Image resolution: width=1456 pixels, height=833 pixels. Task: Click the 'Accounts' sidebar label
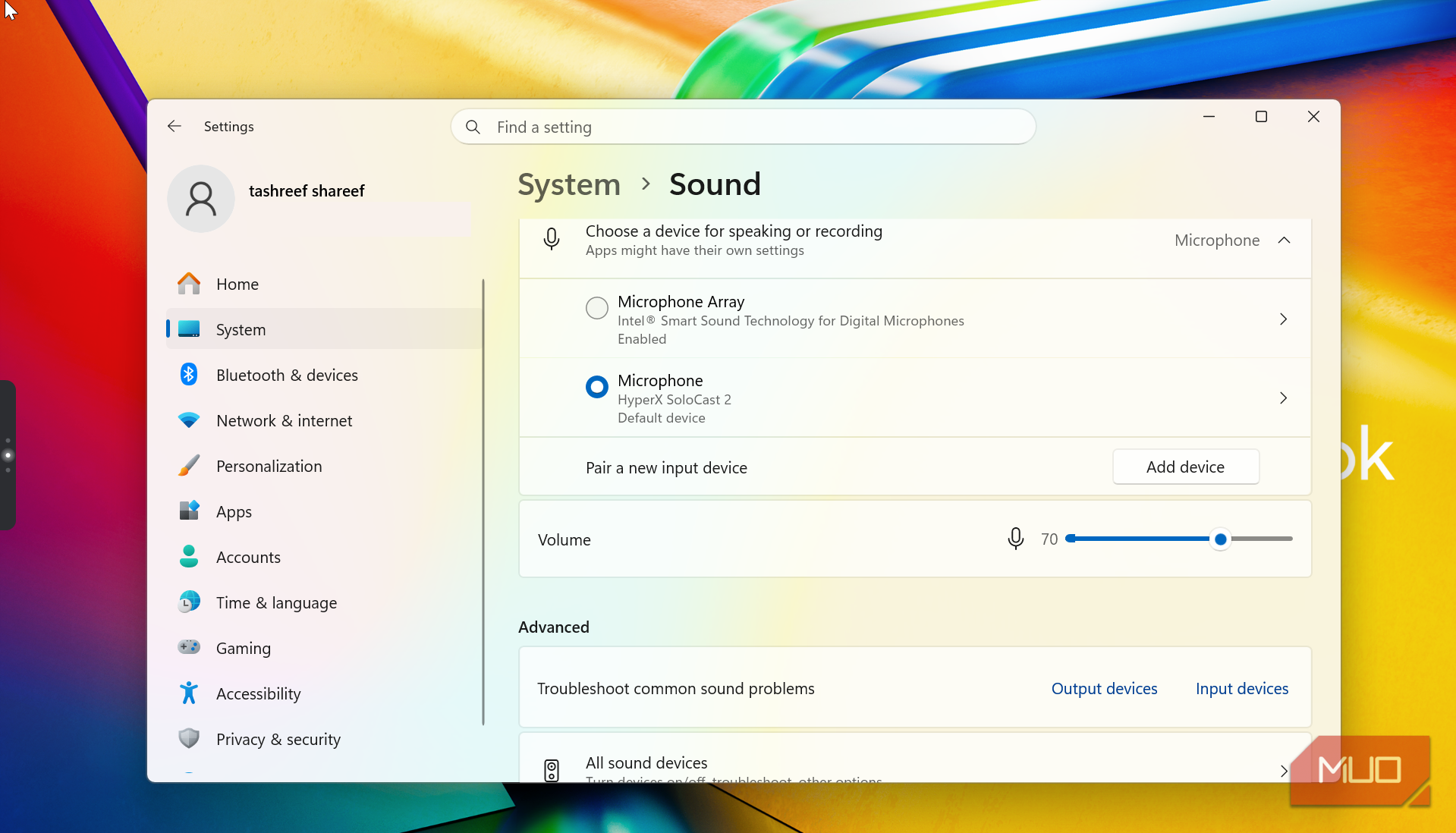248,557
